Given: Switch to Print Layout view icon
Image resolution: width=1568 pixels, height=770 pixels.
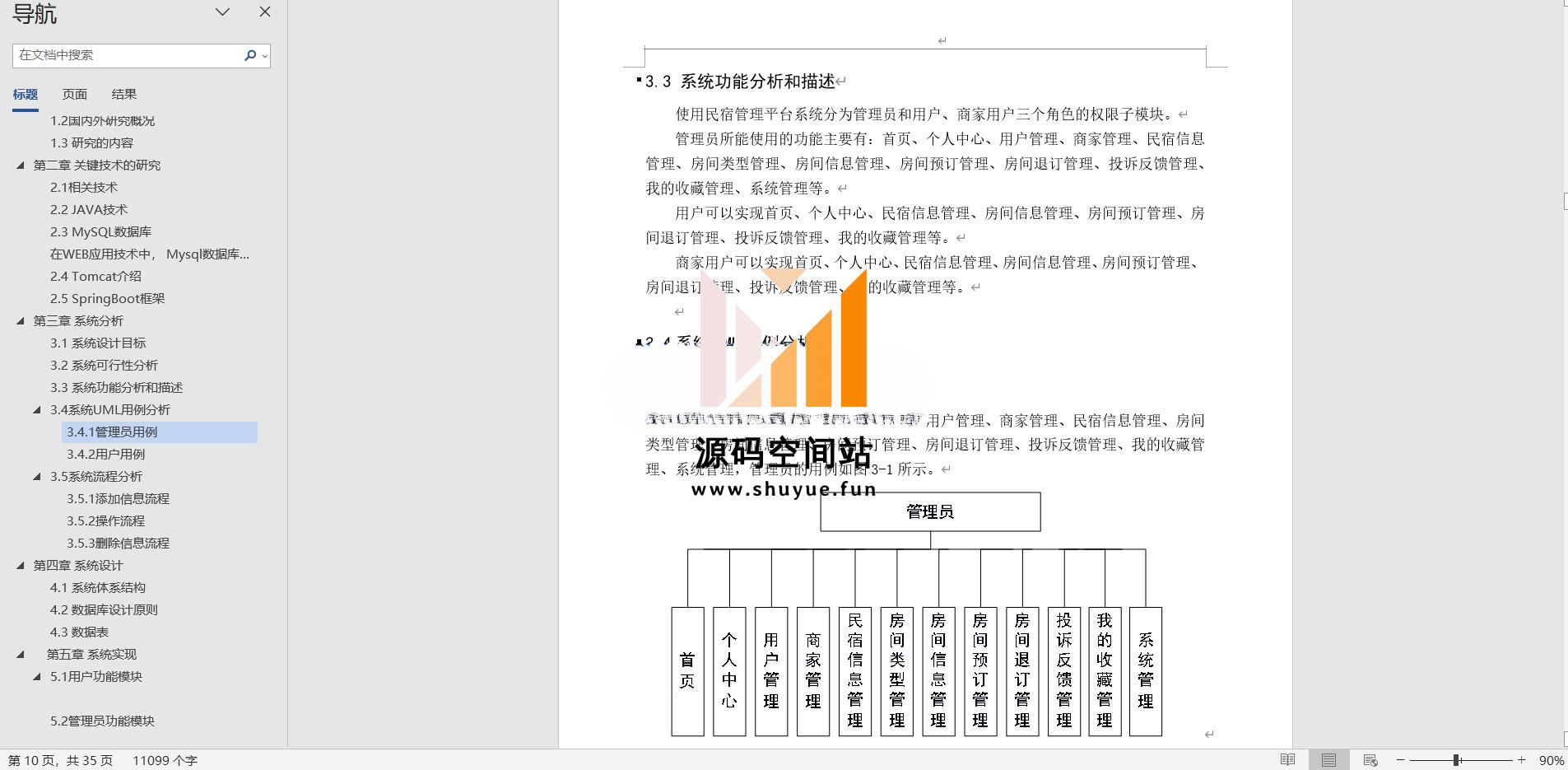Looking at the screenshot, I should 1328,760.
